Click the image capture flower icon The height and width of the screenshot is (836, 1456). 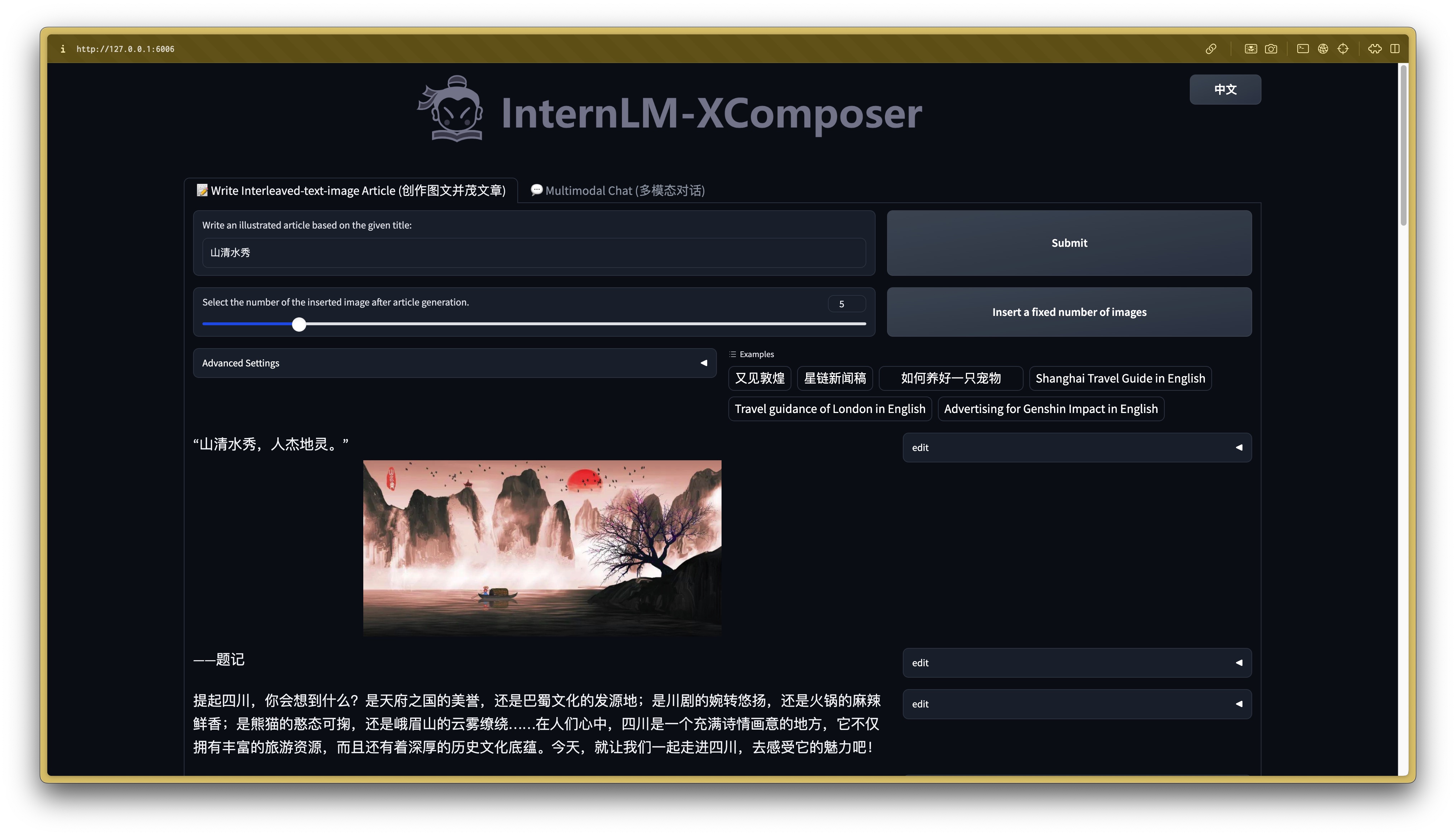coord(1250,49)
